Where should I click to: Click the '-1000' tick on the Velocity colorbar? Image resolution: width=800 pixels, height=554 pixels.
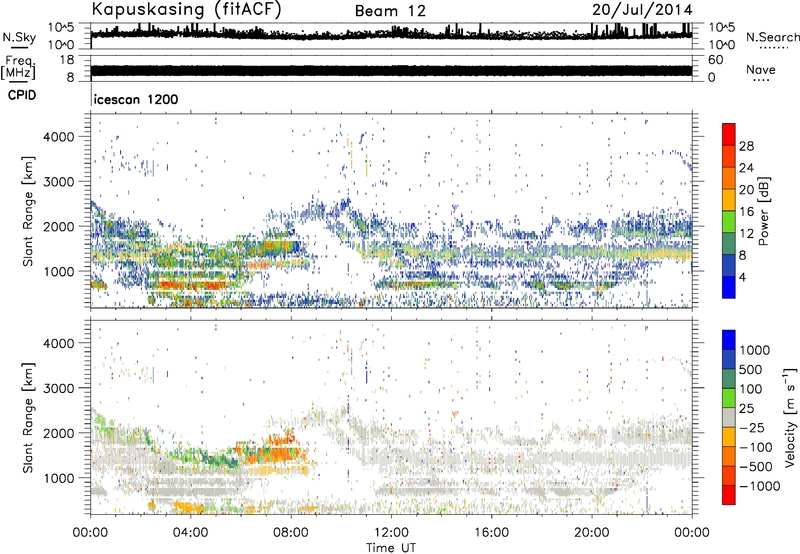click(x=759, y=486)
